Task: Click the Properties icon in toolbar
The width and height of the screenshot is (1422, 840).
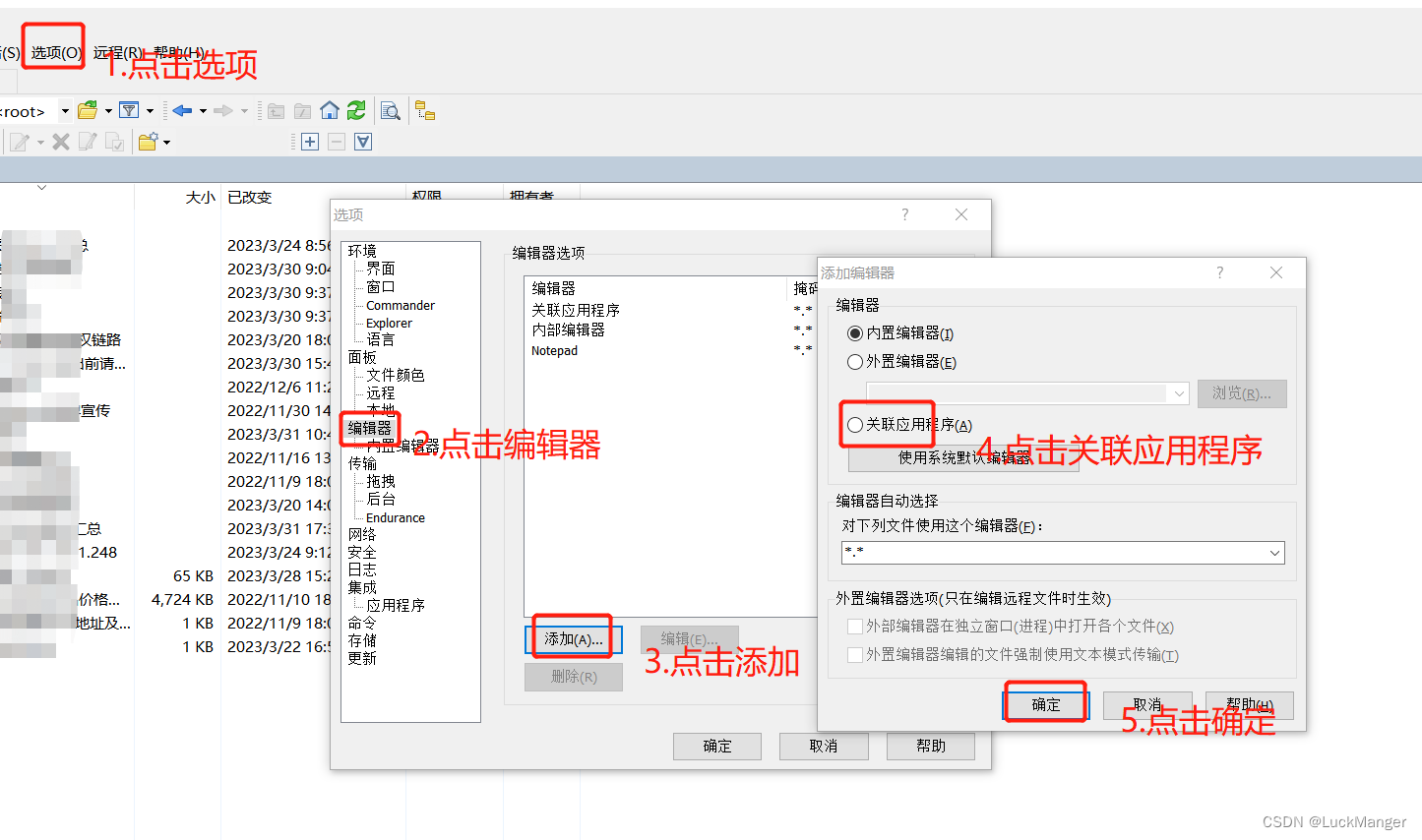Action: click(115, 143)
